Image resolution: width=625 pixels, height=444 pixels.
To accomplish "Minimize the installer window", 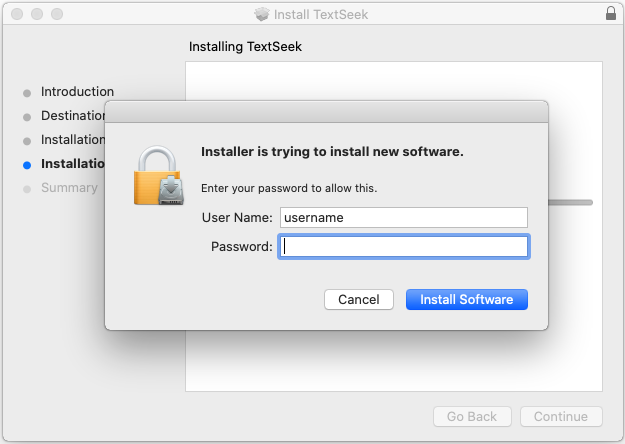I will (x=37, y=14).
